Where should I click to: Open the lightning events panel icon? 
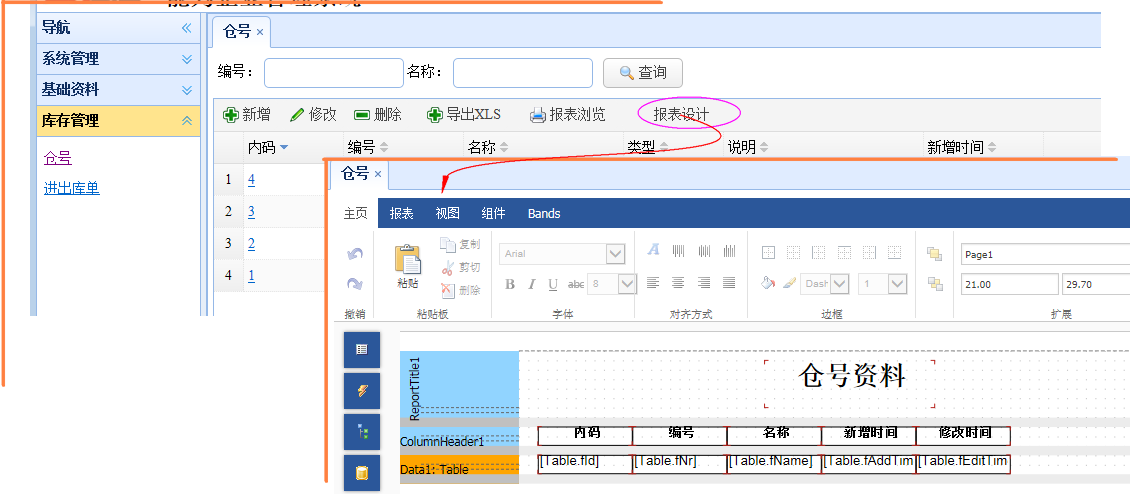(362, 391)
